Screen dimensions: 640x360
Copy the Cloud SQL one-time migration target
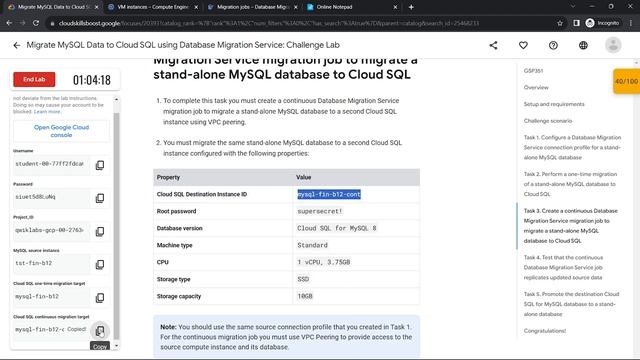coord(100,298)
